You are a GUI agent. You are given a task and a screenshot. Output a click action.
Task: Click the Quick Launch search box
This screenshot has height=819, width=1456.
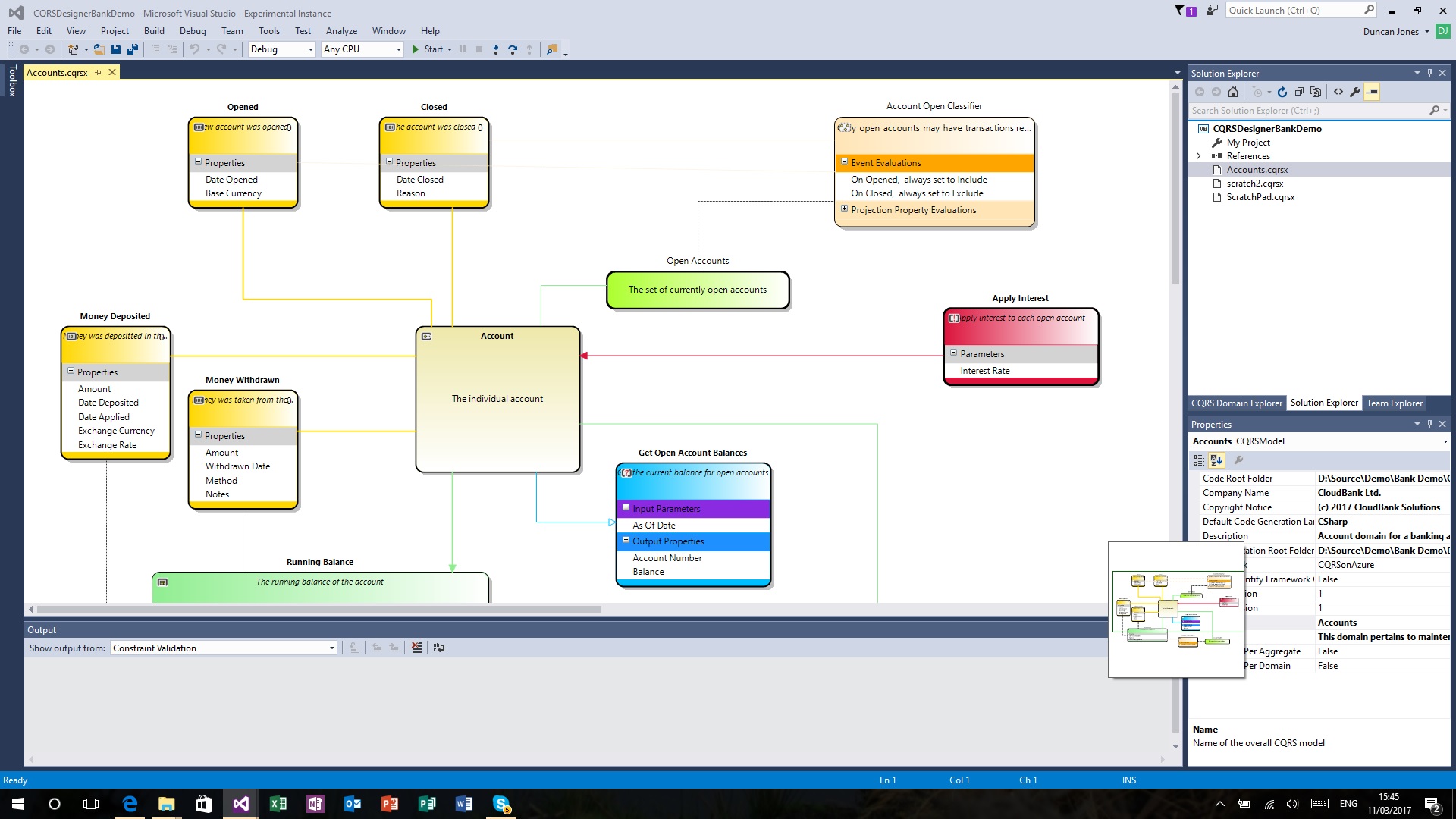point(1301,11)
